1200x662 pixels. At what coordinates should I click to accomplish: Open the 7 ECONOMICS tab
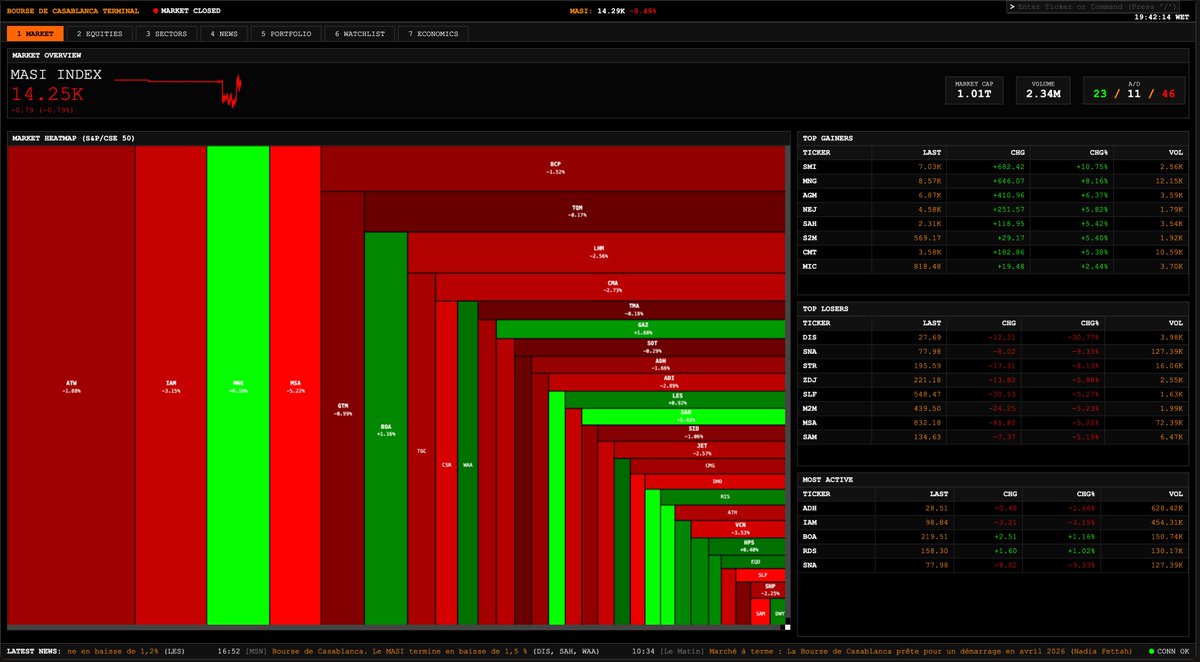(433, 34)
